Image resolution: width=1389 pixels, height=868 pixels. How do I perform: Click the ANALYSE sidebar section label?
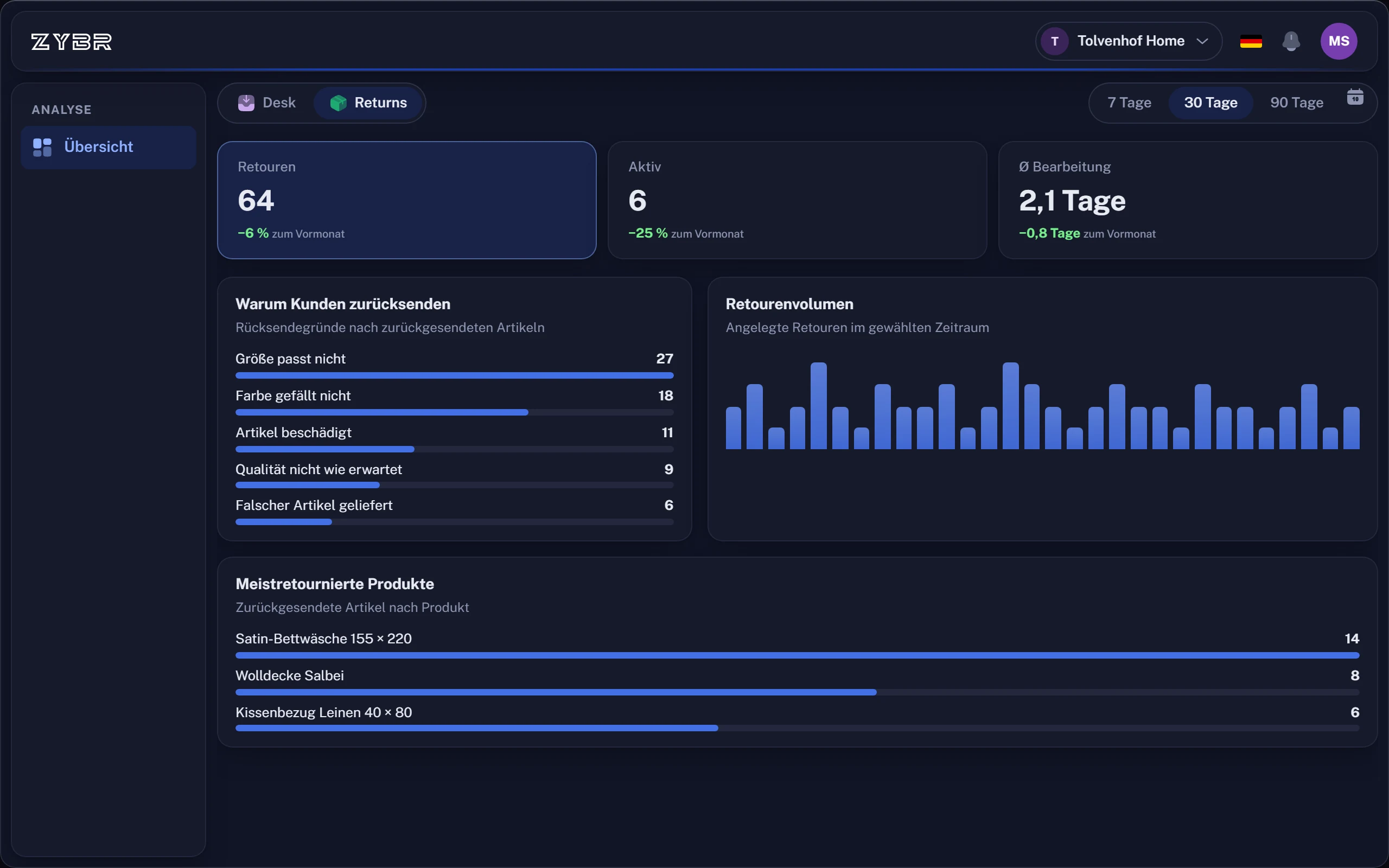(x=61, y=110)
